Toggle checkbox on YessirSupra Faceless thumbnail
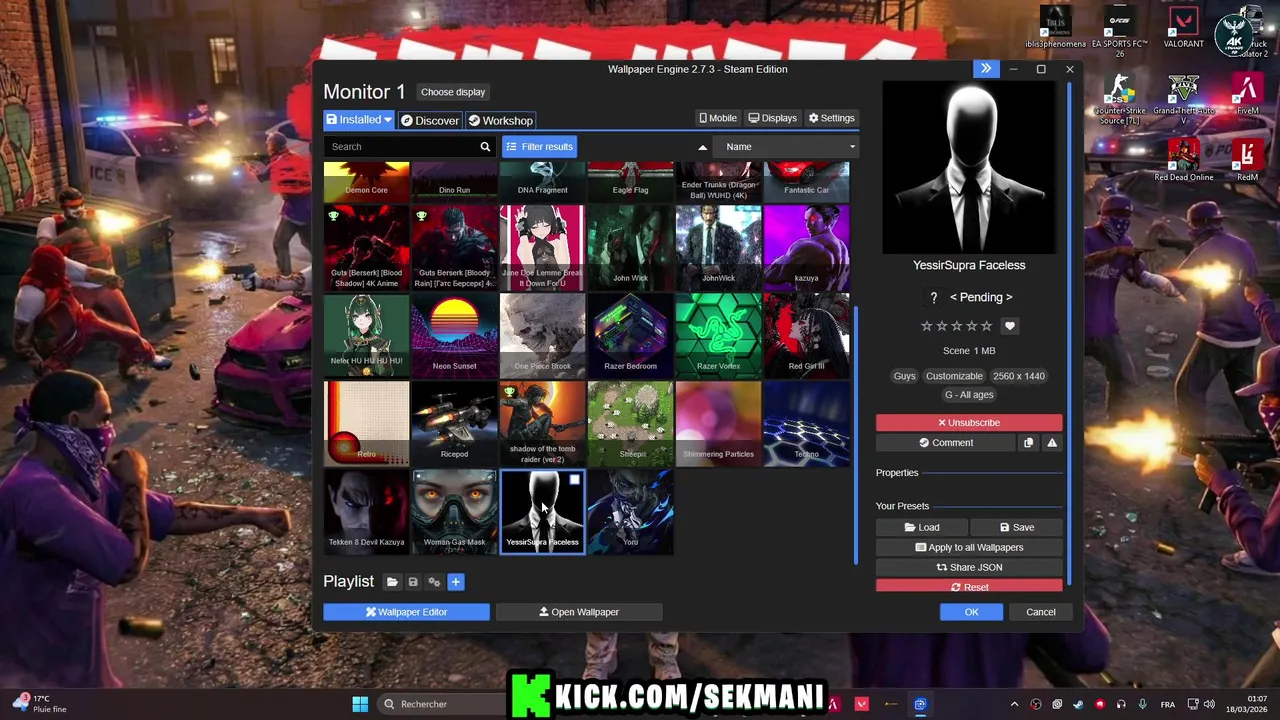This screenshot has width=1280, height=720. click(574, 480)
